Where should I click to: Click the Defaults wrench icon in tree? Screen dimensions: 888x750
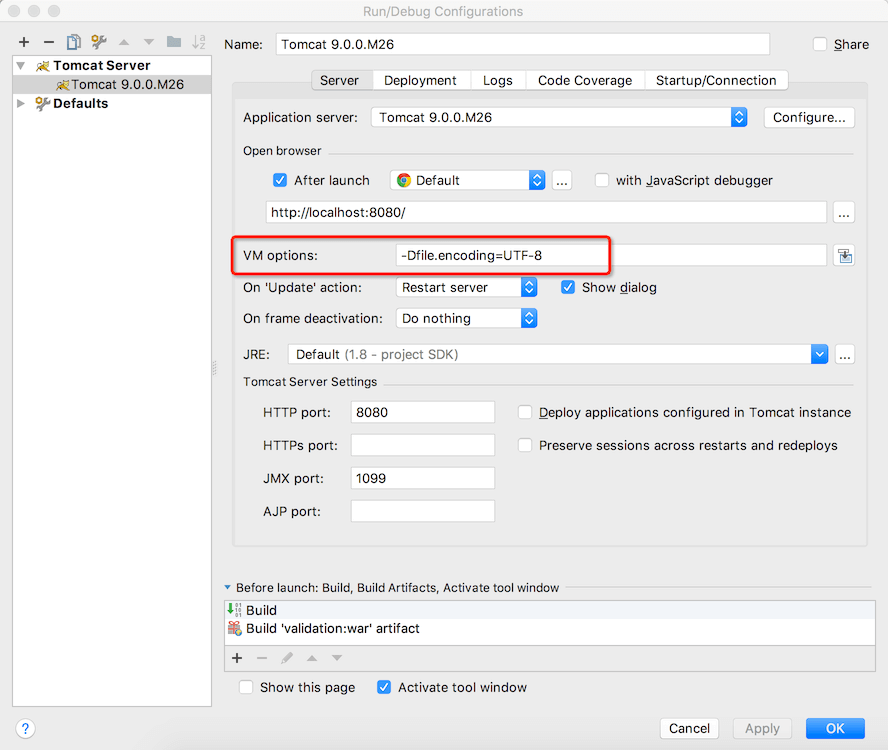[x=42, y=103]
